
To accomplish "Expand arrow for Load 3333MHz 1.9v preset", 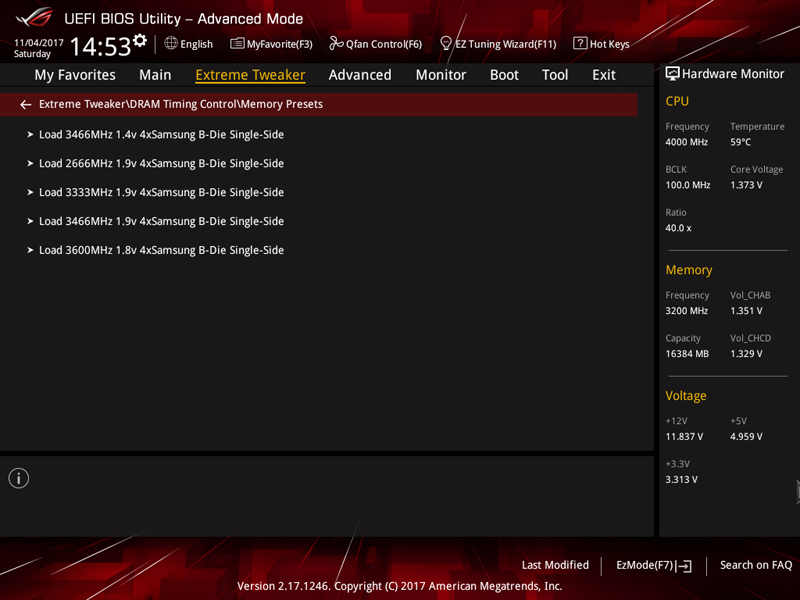I will point(30,192).
